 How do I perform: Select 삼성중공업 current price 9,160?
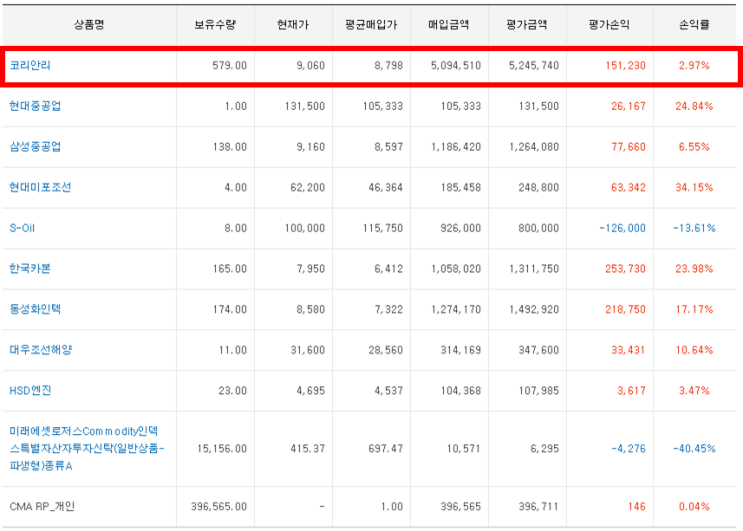click(311, 147)
